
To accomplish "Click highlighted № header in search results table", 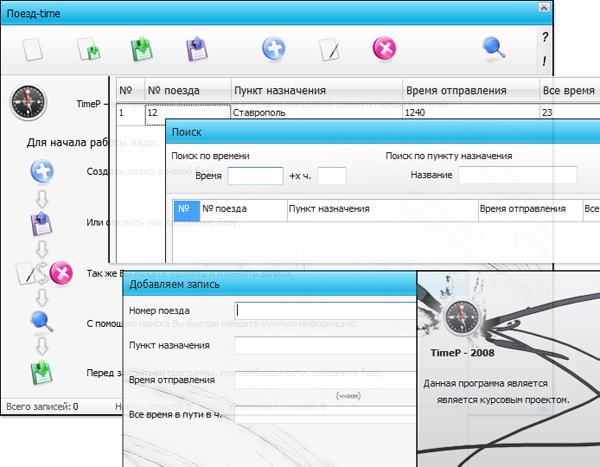I will pos(187,210).
